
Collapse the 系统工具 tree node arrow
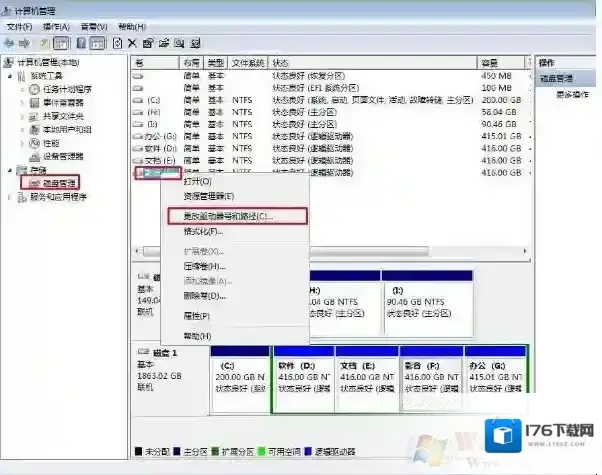tap(10, 76)
